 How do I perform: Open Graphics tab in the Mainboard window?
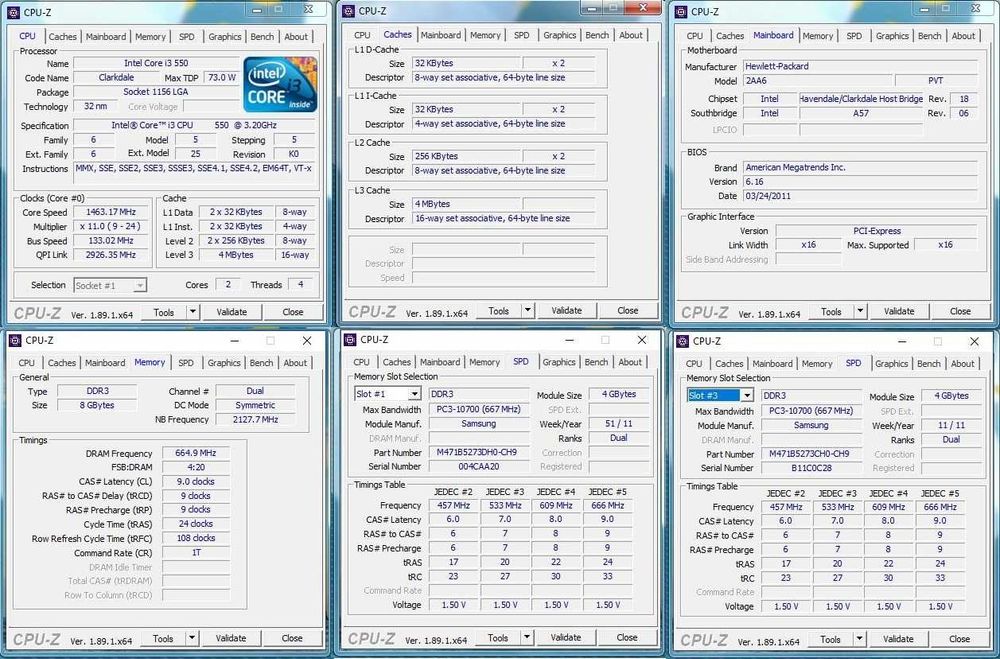(x=892, y=36)
